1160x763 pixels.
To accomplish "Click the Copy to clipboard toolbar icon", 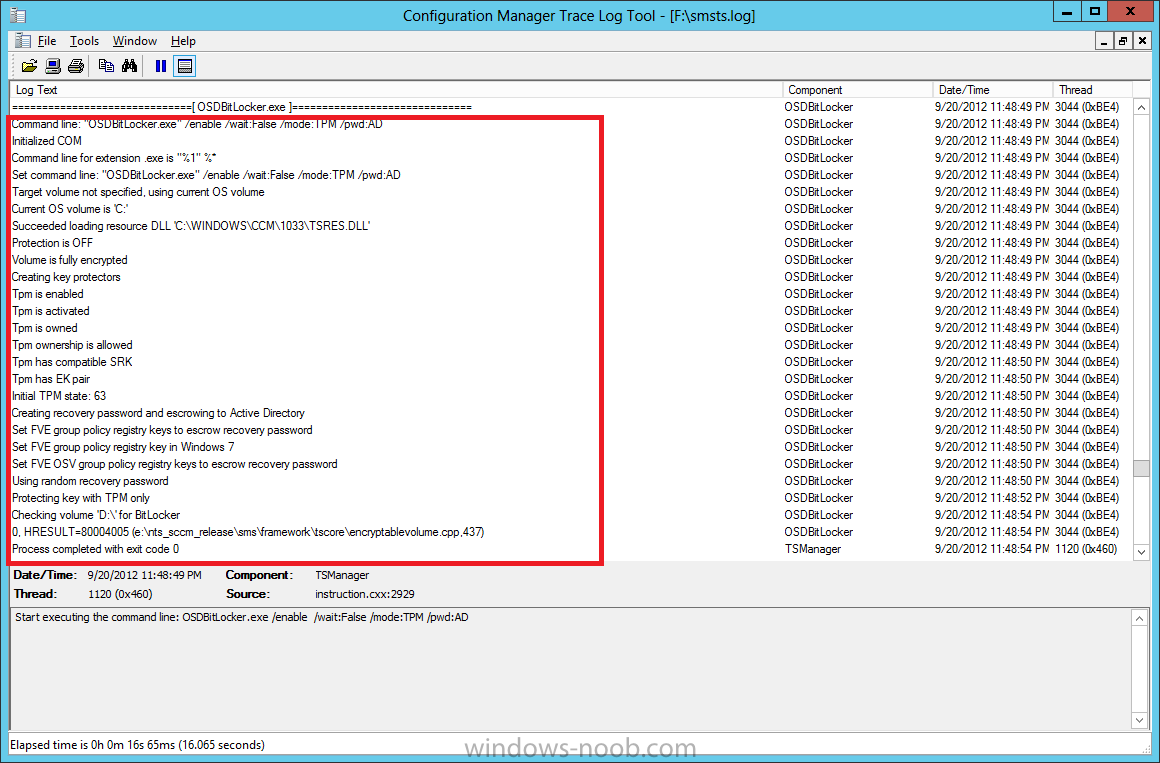I will coord(107,66).
